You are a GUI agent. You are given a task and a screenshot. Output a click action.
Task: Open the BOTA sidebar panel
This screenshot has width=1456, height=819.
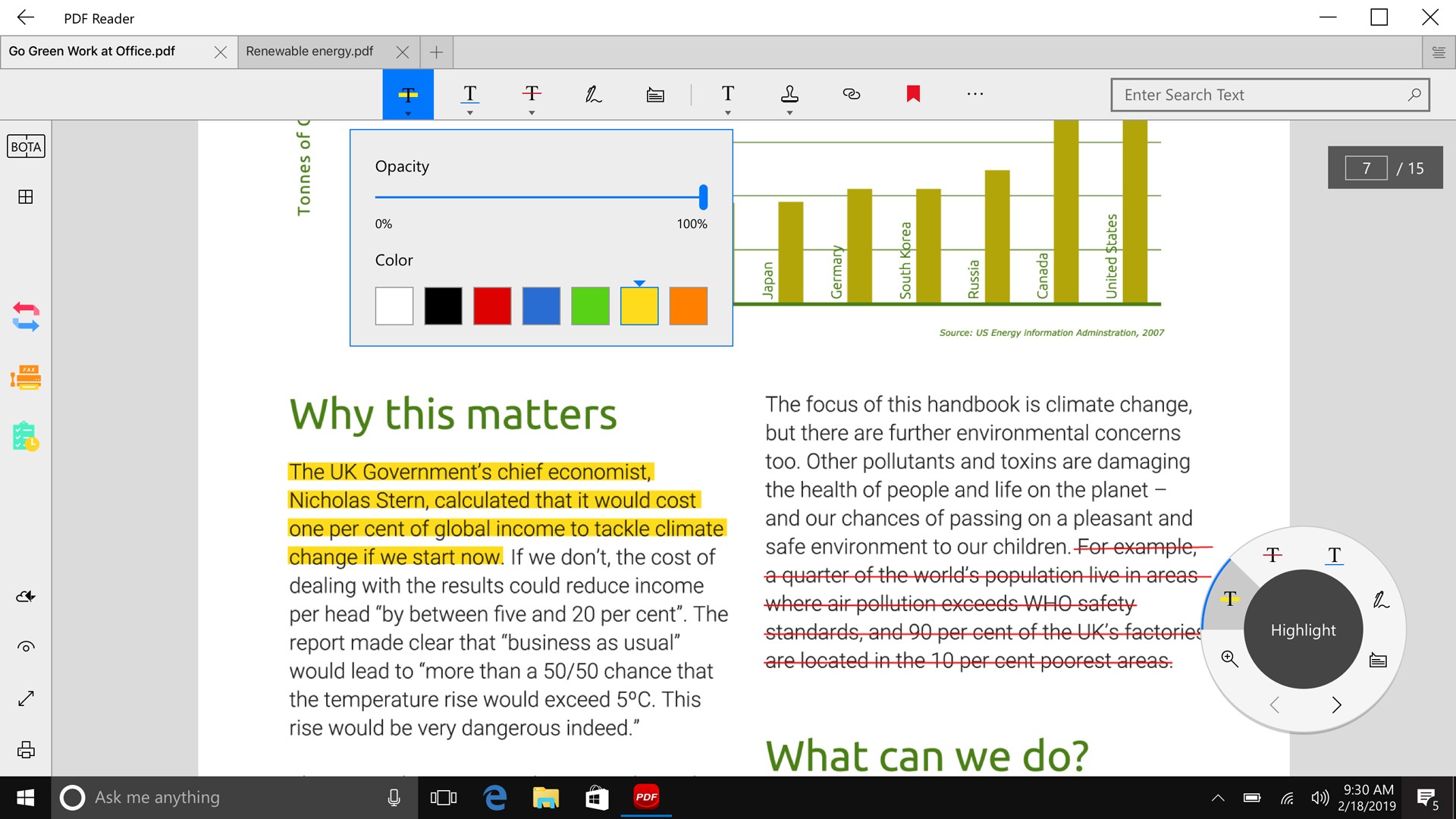point(26,146)
